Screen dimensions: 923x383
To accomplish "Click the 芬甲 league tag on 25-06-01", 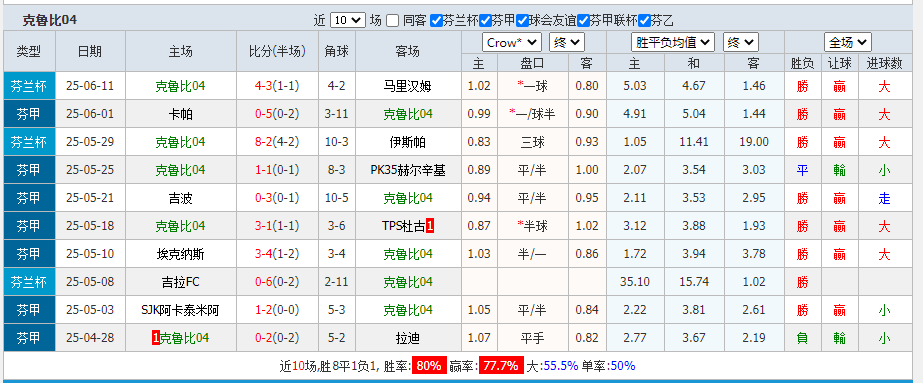I will tap(29, 114).
